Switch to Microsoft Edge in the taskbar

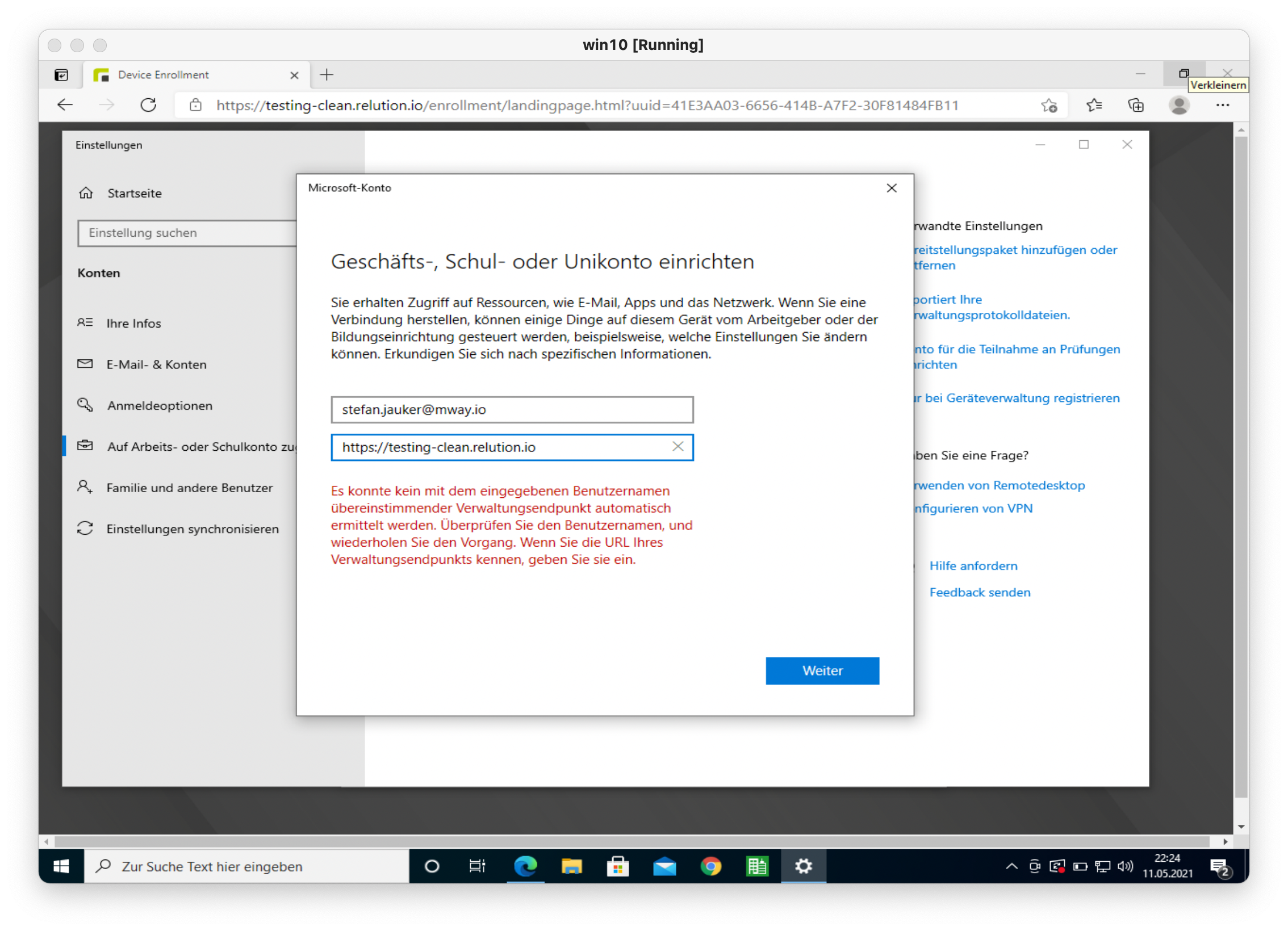[x=525, y=866]
